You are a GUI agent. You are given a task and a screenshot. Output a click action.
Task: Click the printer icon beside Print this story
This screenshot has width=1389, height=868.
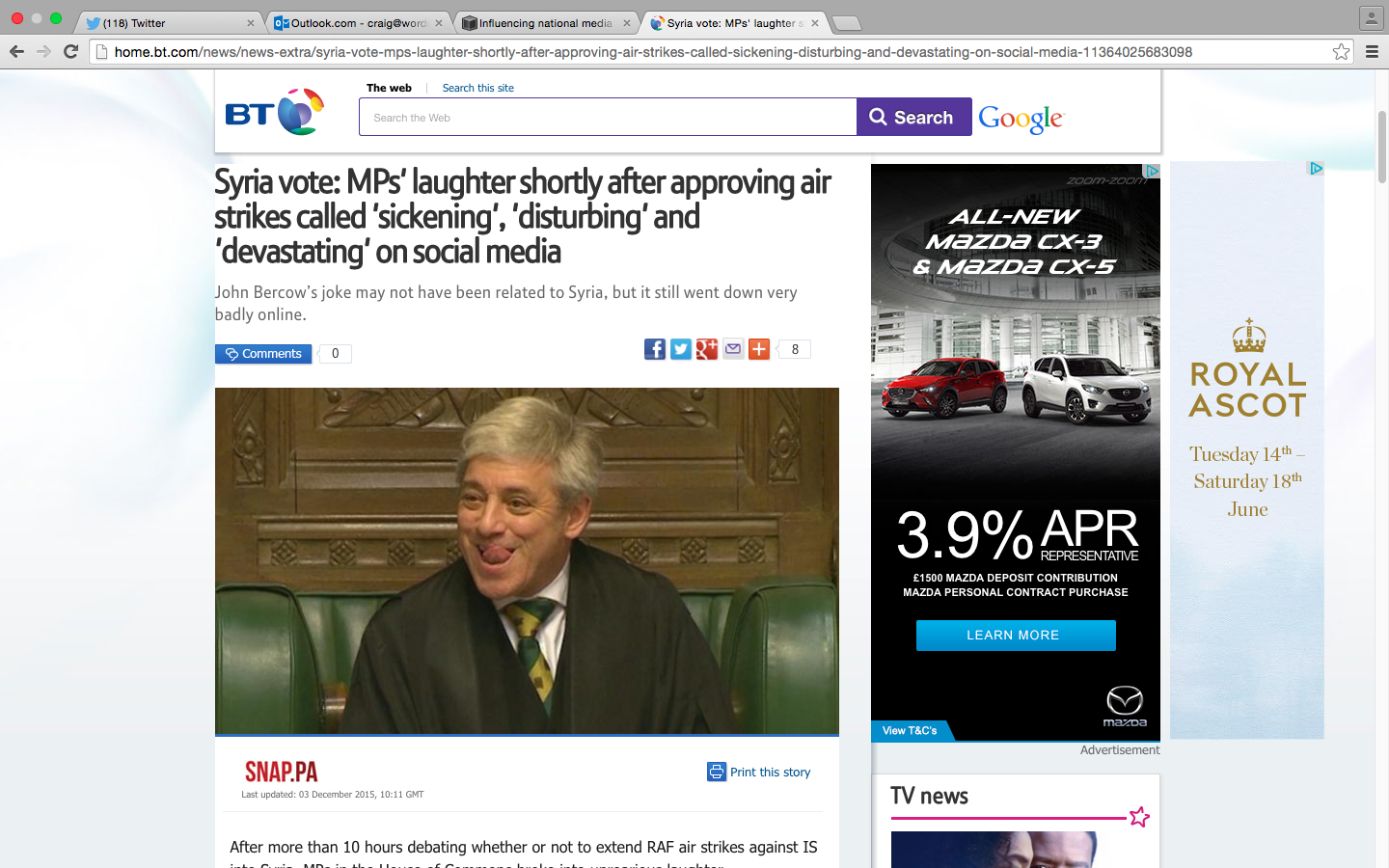(x=717, y=772)
